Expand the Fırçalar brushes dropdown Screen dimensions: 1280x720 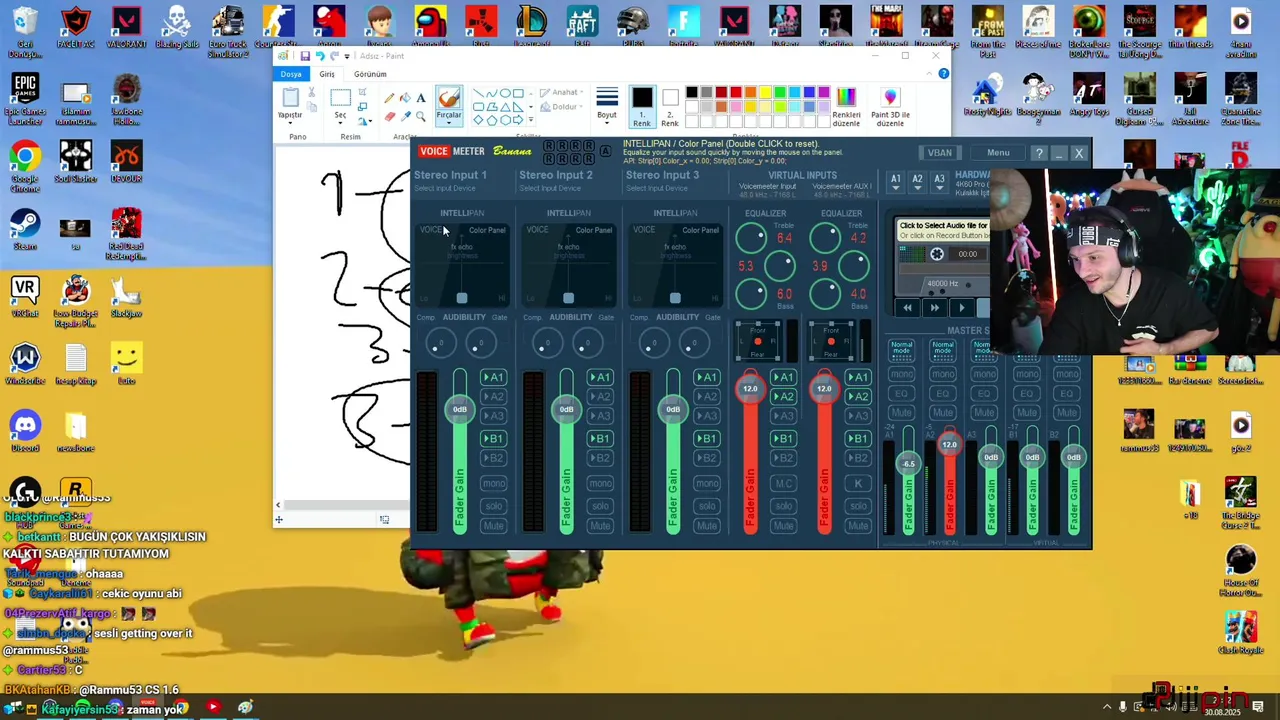pos(449,116)
